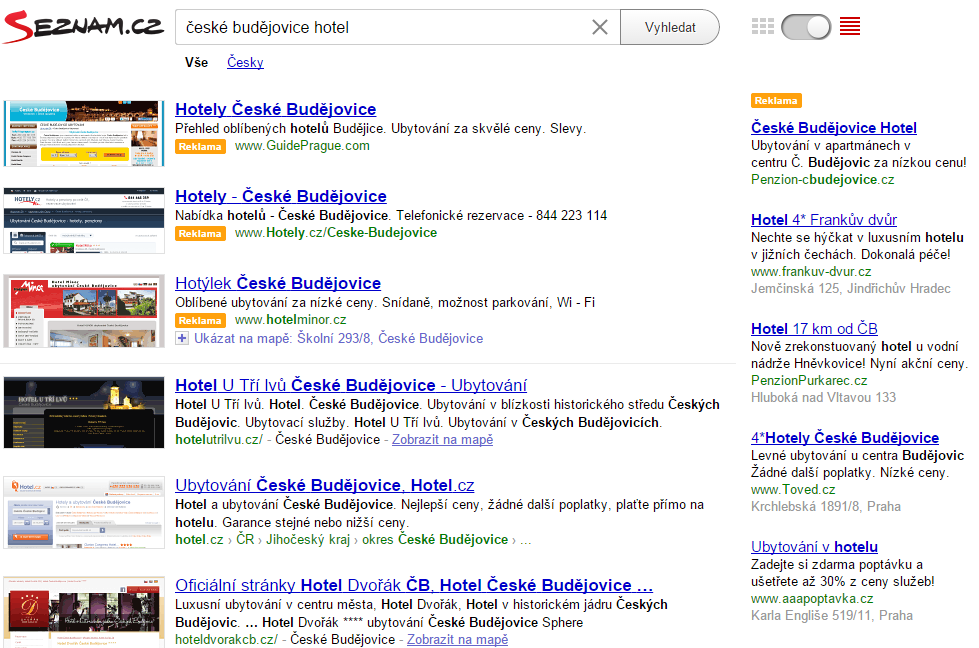
Task: Click ČR in the breadcrumb path
Action: coord(245,539)
